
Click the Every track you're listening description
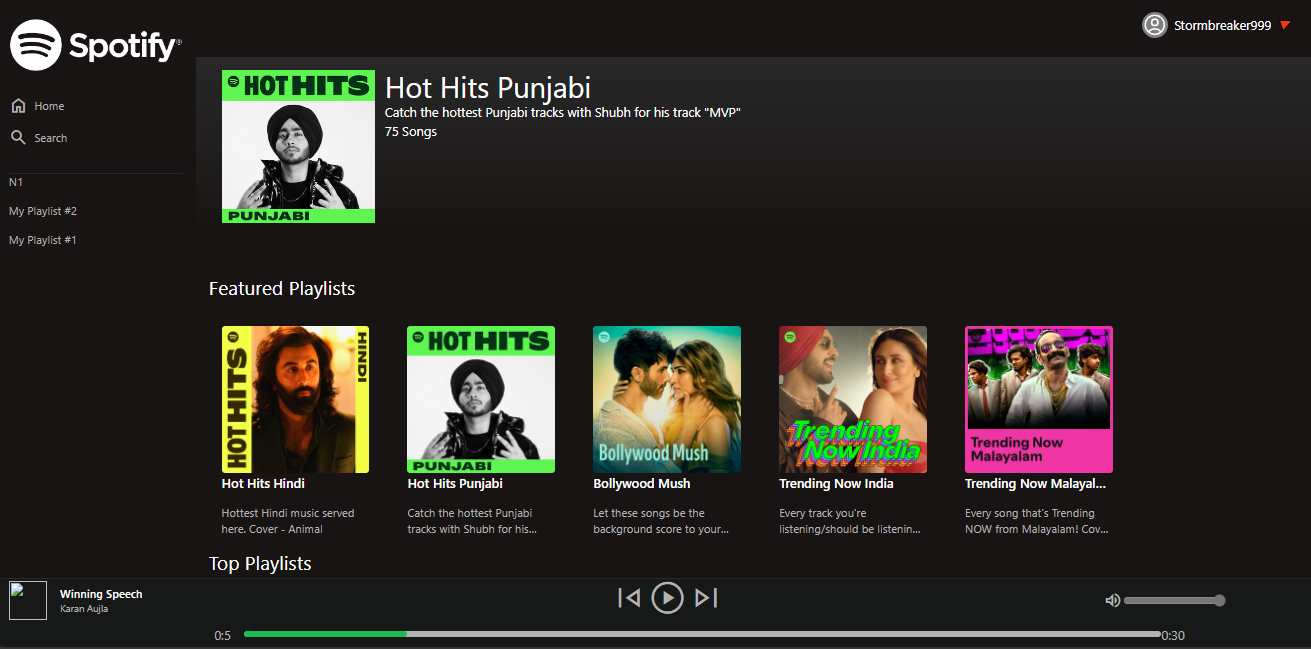850,521
